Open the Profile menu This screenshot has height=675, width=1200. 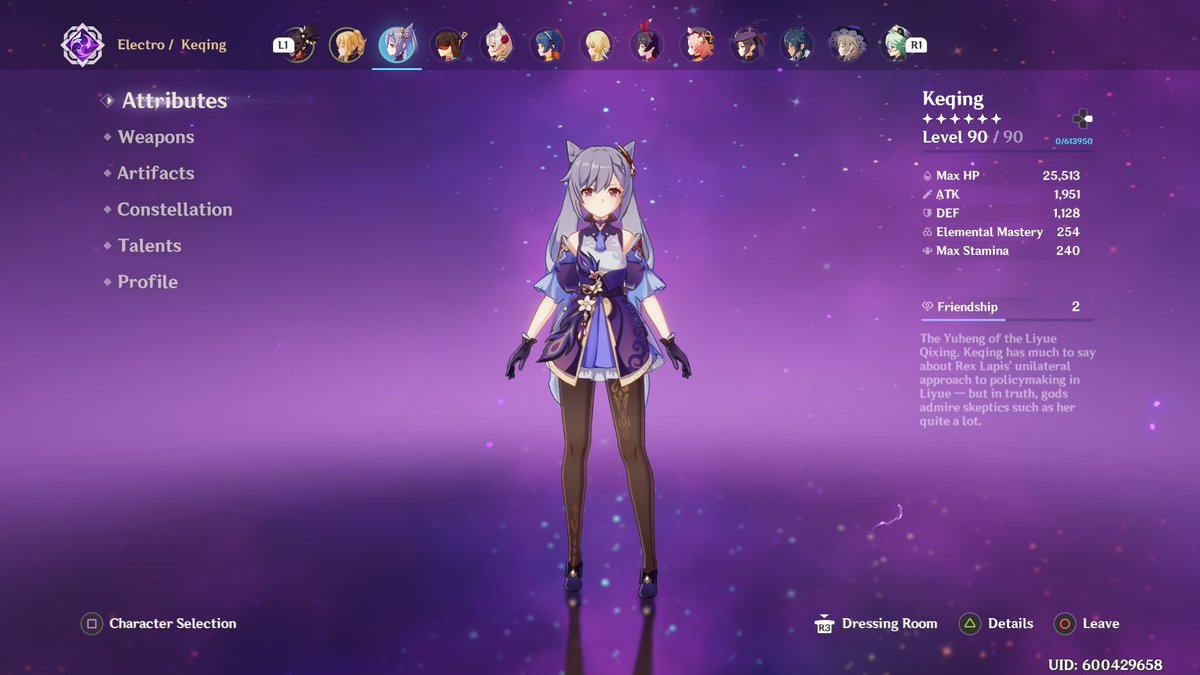coord(147,282)
